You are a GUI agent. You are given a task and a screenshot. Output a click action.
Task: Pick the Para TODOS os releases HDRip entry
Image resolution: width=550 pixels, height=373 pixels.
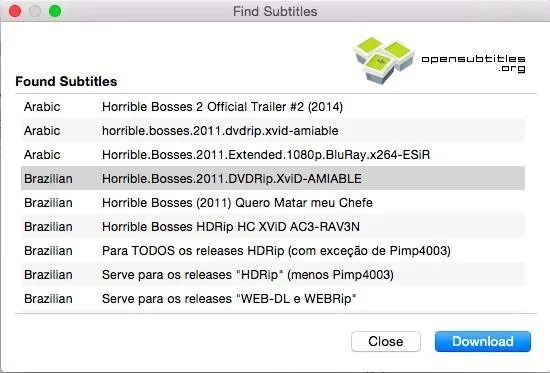(273, 251)
